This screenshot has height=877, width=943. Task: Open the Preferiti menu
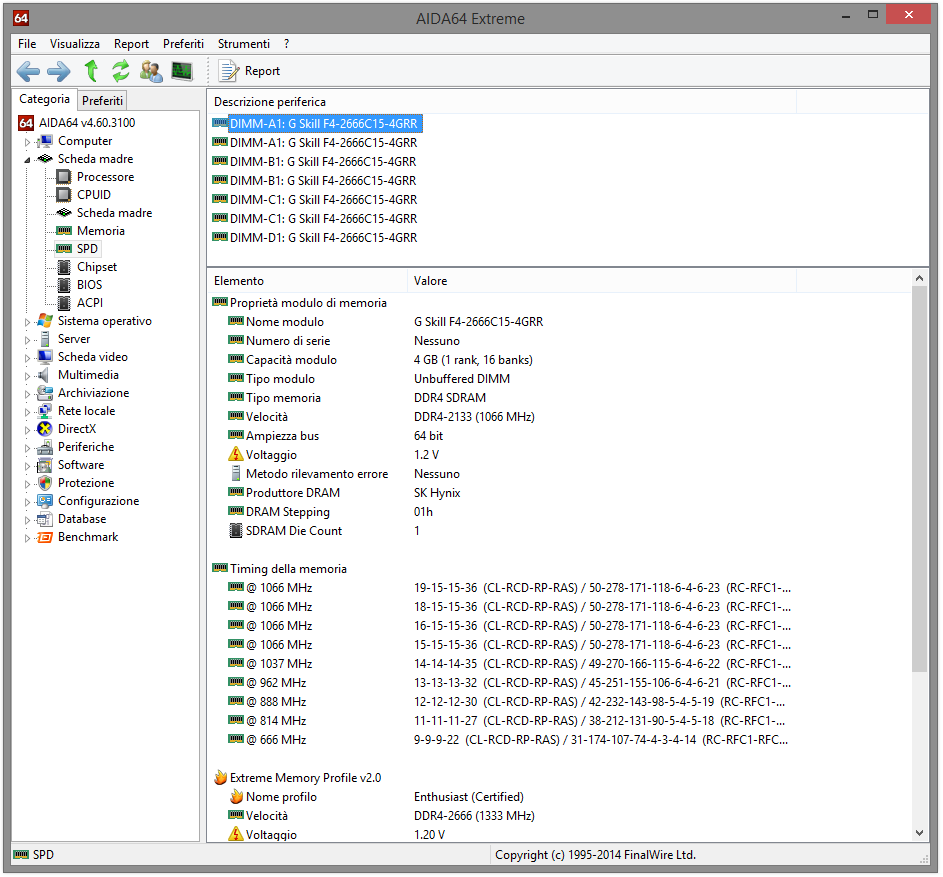183,44
